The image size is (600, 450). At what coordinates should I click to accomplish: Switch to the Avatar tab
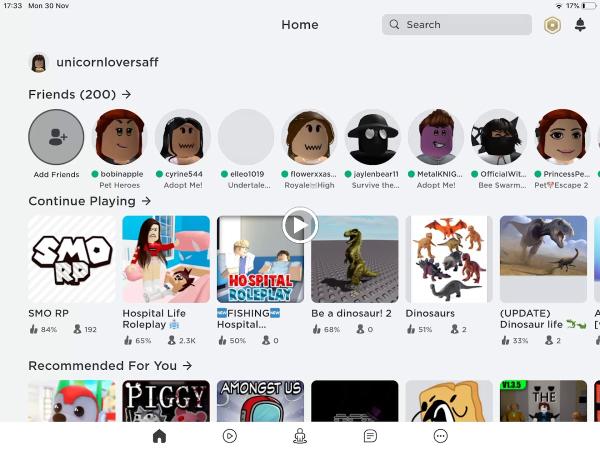(300, 436)
